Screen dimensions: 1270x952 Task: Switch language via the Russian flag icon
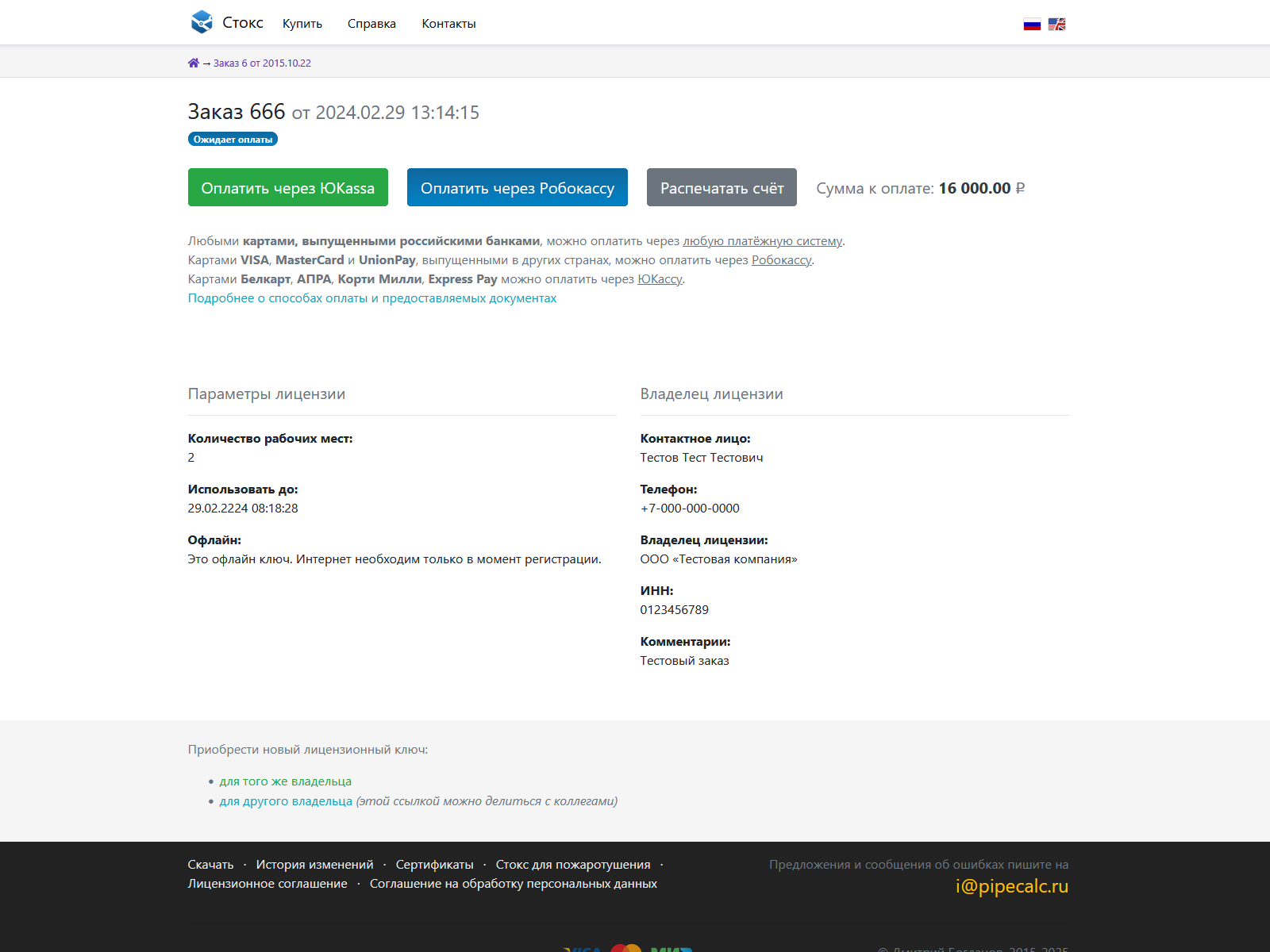click(1032, 25)
